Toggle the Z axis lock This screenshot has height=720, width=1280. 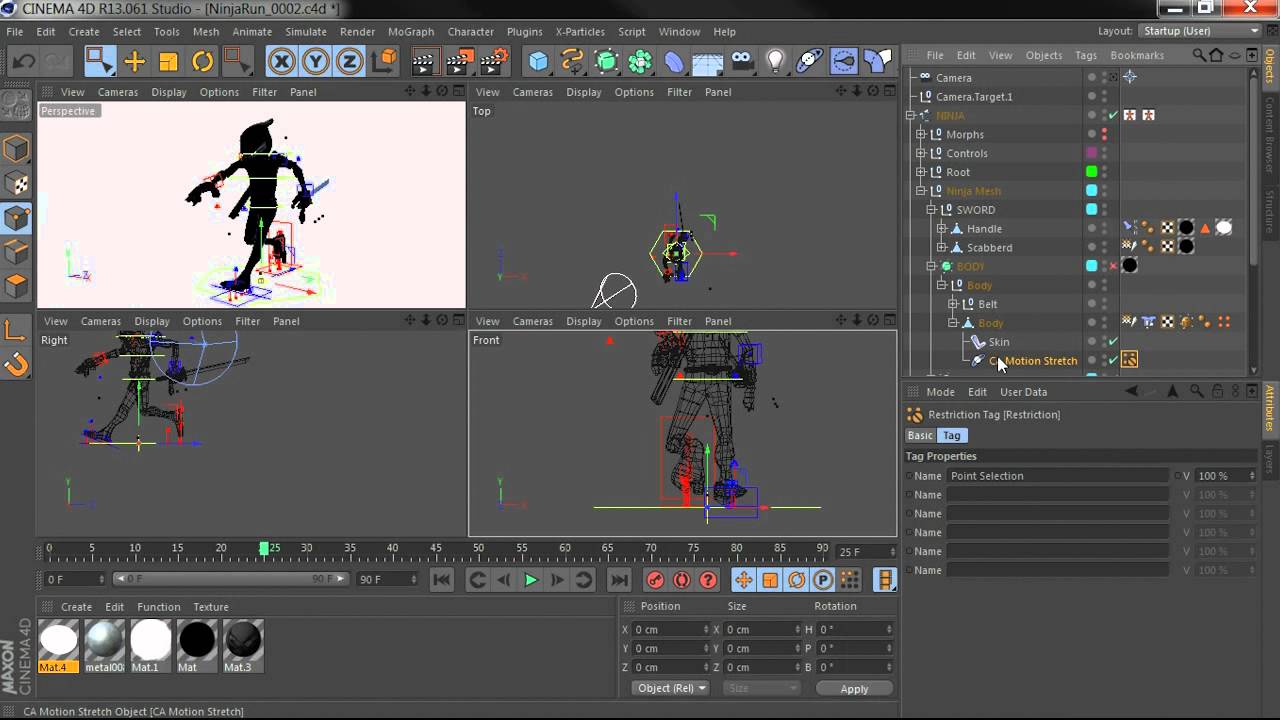coord(350,62)
